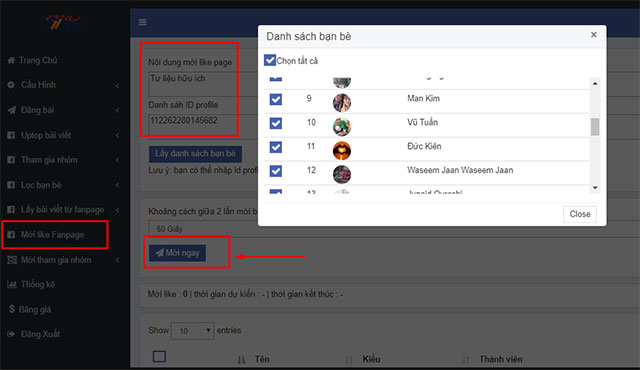Click Vũ Tuấn's profile avatar
This screenshot has height=370, width=640.
(342, 126)
